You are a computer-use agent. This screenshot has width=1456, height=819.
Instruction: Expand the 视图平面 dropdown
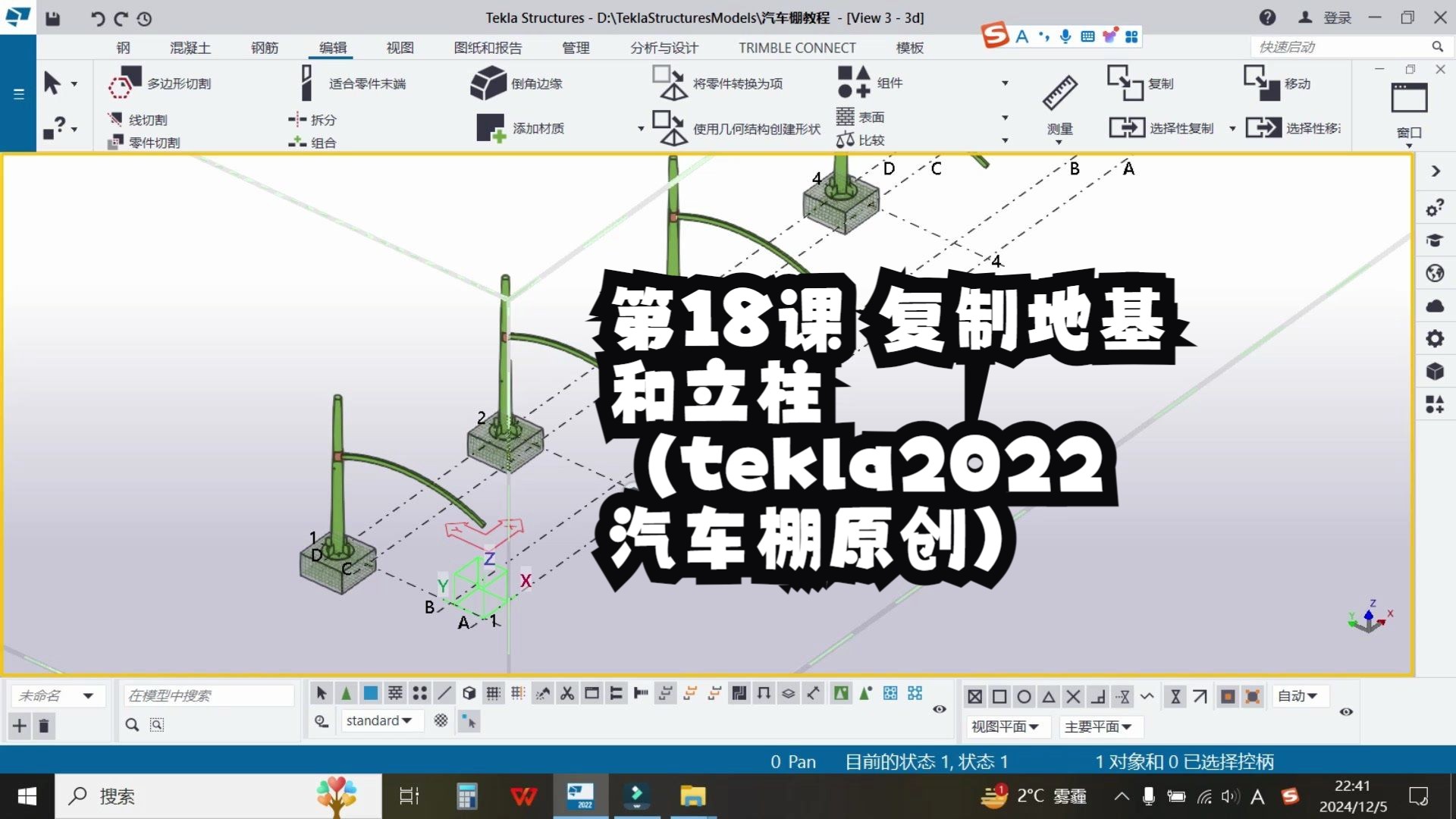point(1005,726)
